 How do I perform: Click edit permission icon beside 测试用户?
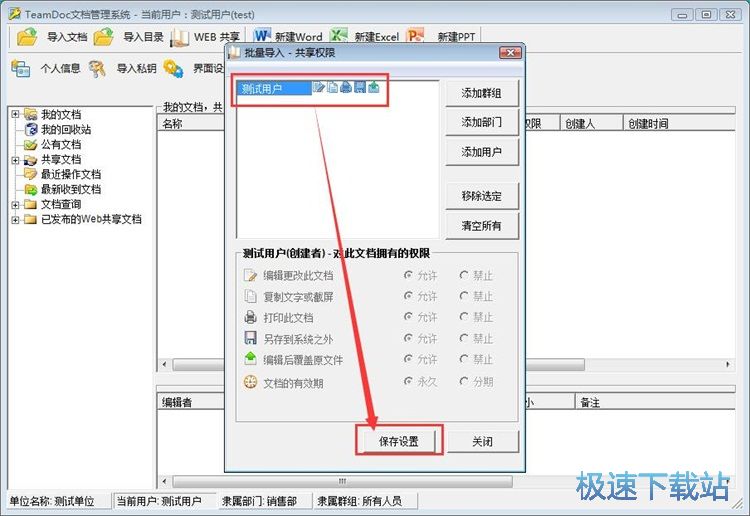pyautogui.click(x=319, y=87)
